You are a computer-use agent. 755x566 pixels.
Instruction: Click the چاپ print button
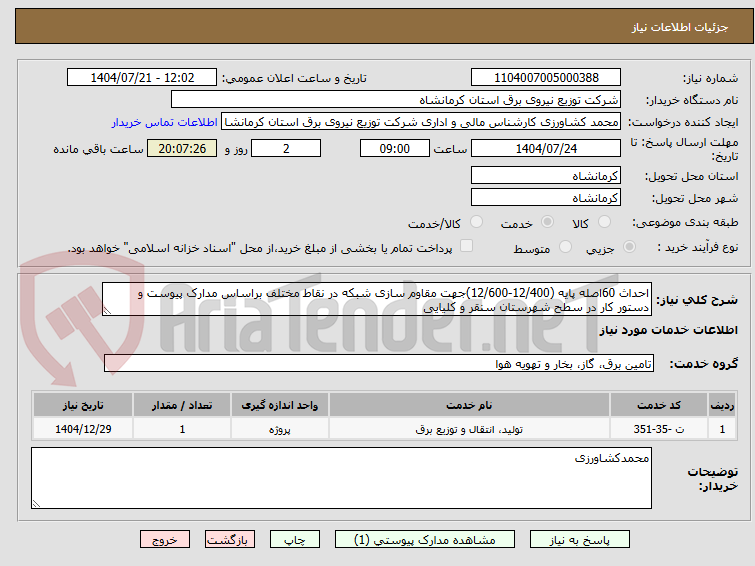click(295, 540)
